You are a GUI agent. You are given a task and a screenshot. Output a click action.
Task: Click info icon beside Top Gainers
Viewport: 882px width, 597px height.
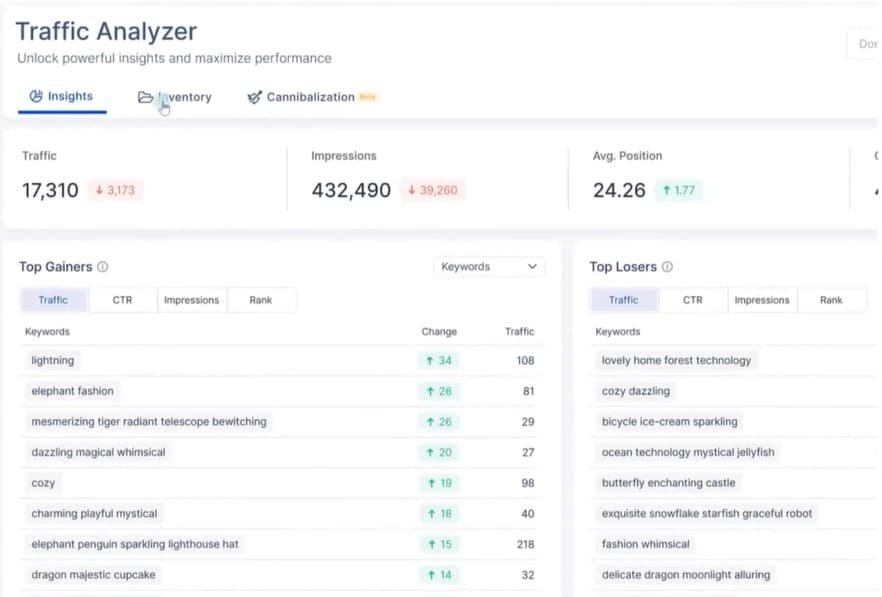(103, 267)
